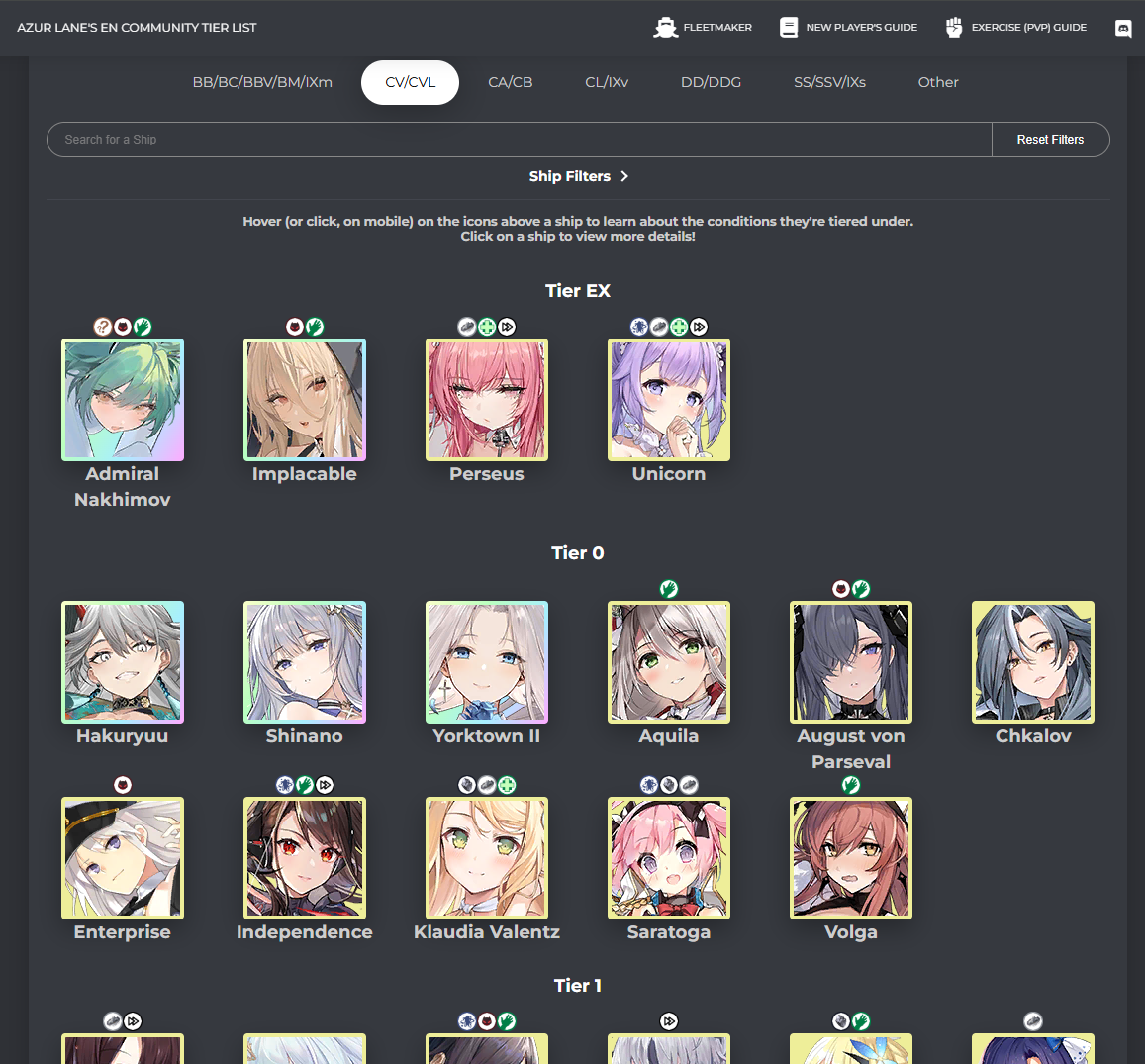This screenshot has height=1064, width=1145.
Task: Click the question mark icon above Admiral Nakhimov
Action: 103,327
